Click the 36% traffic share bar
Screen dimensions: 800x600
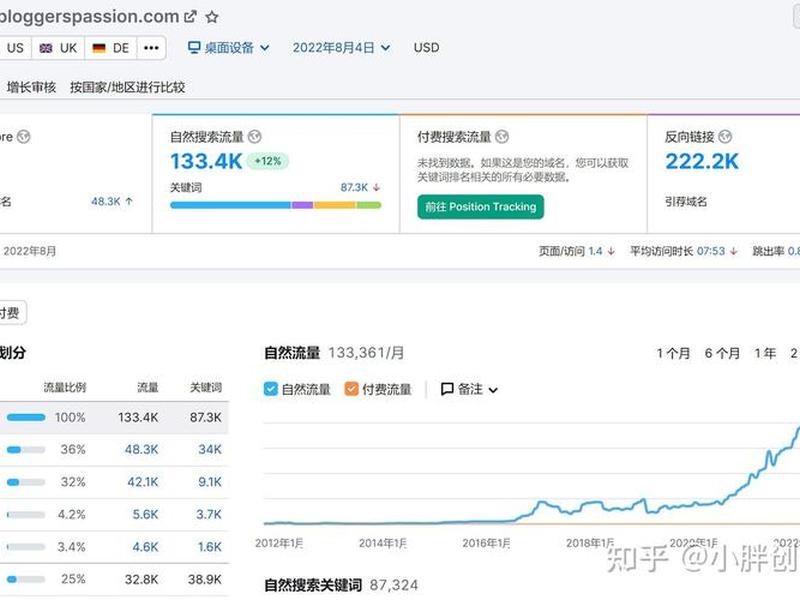click(26, 449)
